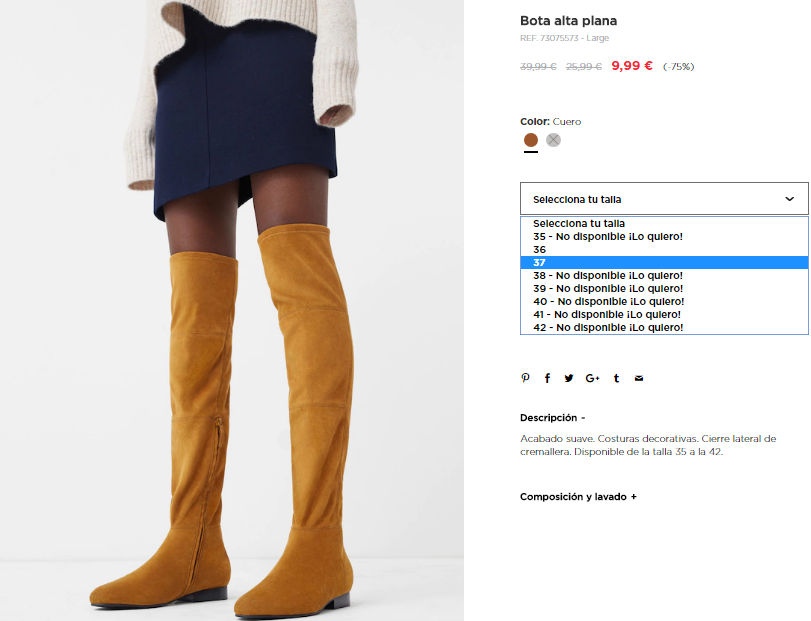This screenshot has height=621, width=811.
Task: Pick size 42 No disponible entry
Action: click(x=664, y=327)
